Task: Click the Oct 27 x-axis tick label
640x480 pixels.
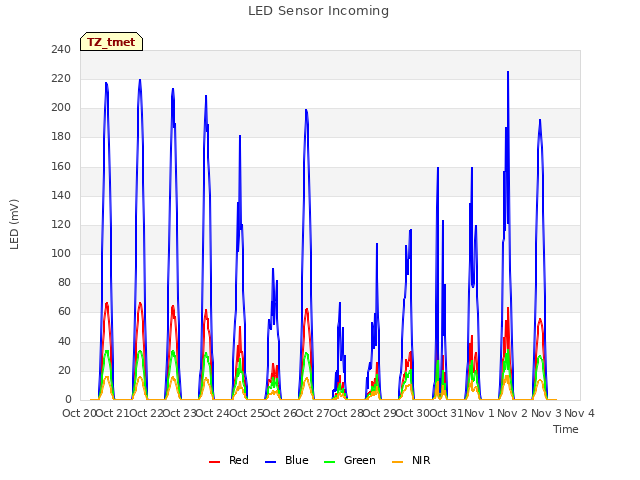Action: 312,413
